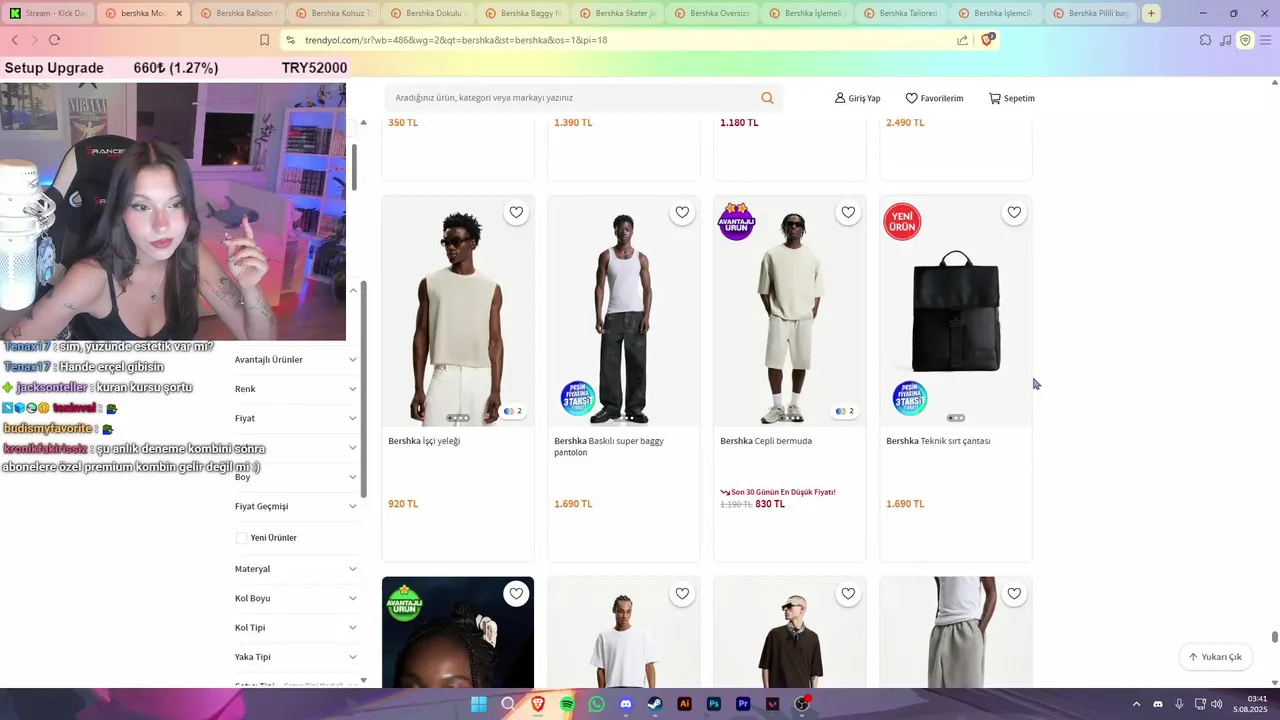The width and height of the screenshot is (1280, 720).
Task: Bookmark this page with the bookmark icon
Action: (264, 40)
